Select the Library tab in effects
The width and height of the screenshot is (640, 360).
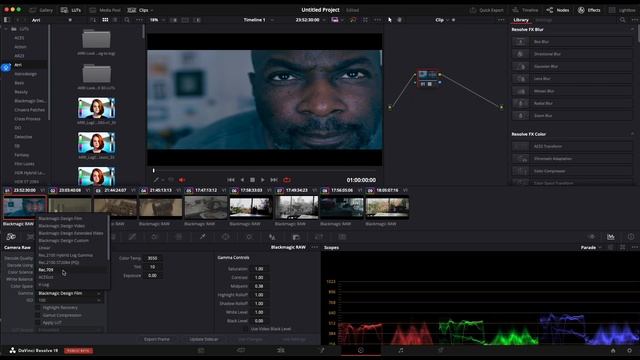click(x=521, y=20)
